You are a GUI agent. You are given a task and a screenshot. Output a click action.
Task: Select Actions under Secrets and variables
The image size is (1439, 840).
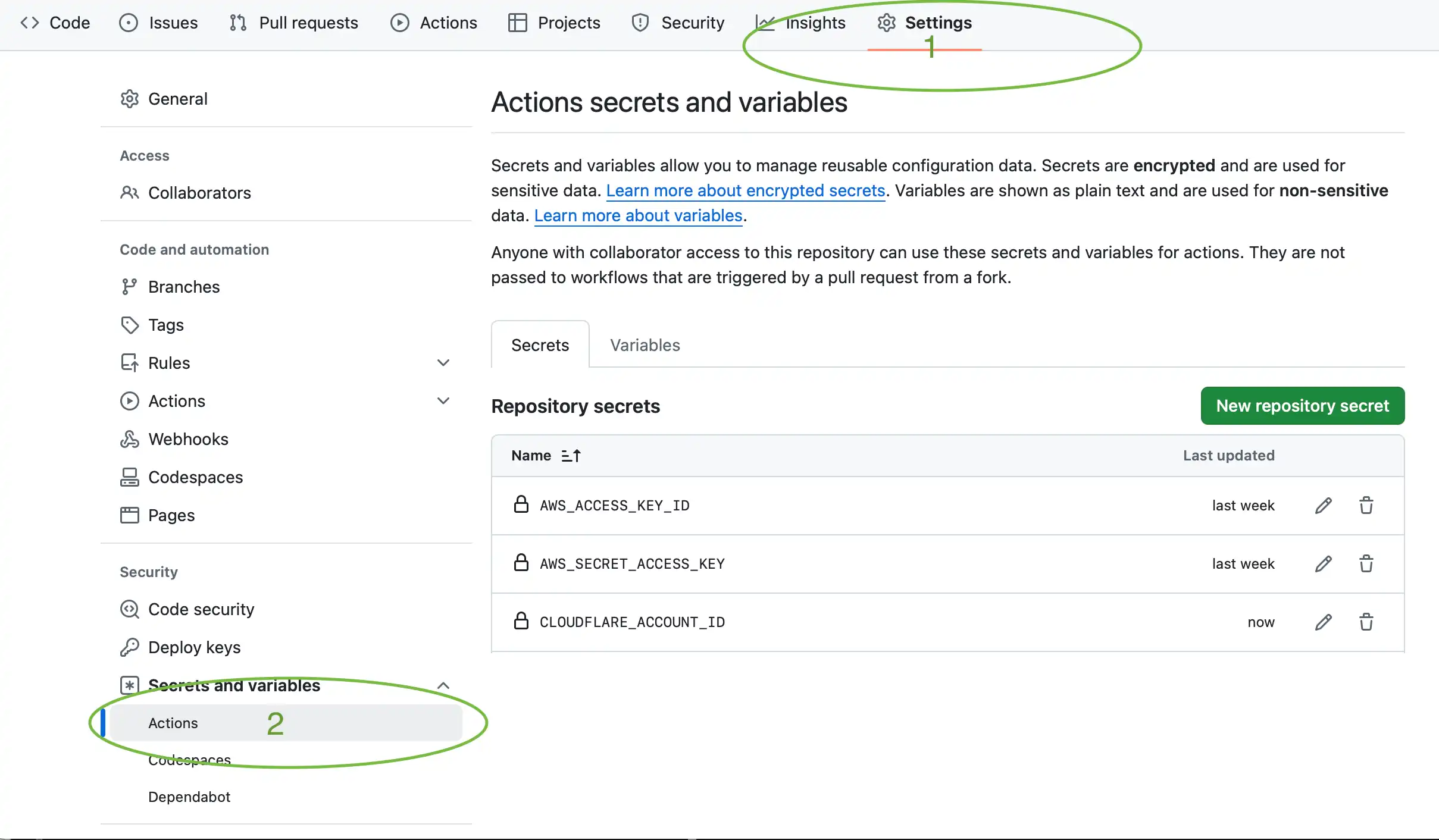click(x=172, y=722)
